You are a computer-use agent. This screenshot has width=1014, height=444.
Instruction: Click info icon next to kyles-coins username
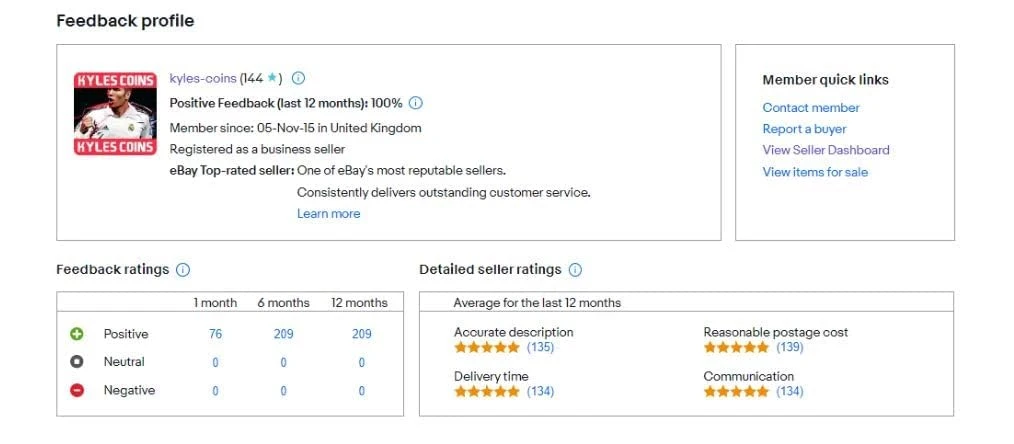(x=298, y=78)
